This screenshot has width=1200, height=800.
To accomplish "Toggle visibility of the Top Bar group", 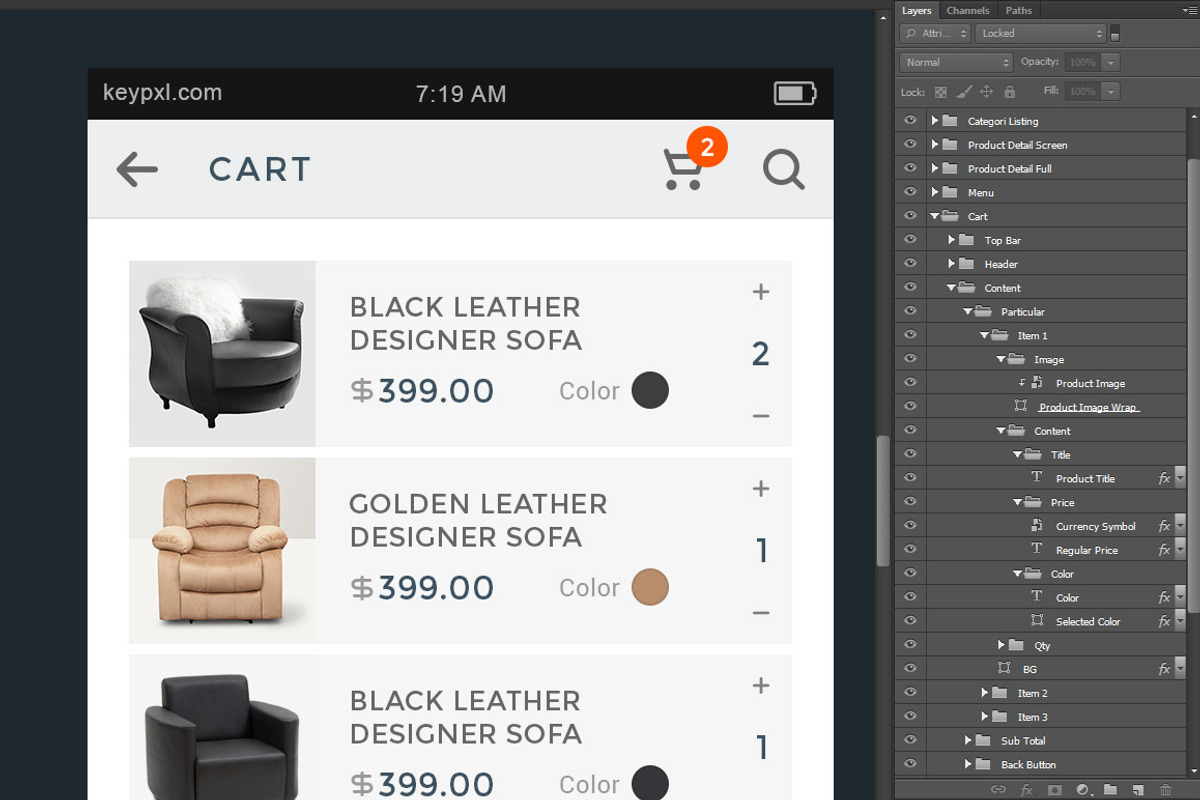I will tap(910, 240).
